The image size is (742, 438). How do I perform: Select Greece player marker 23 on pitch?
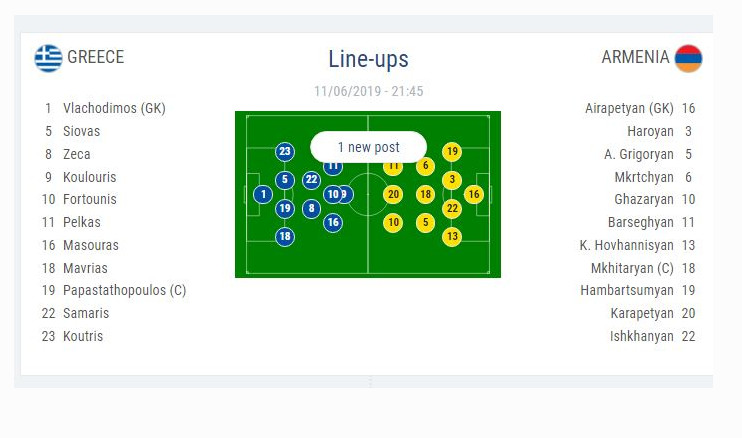pos(284,151)
